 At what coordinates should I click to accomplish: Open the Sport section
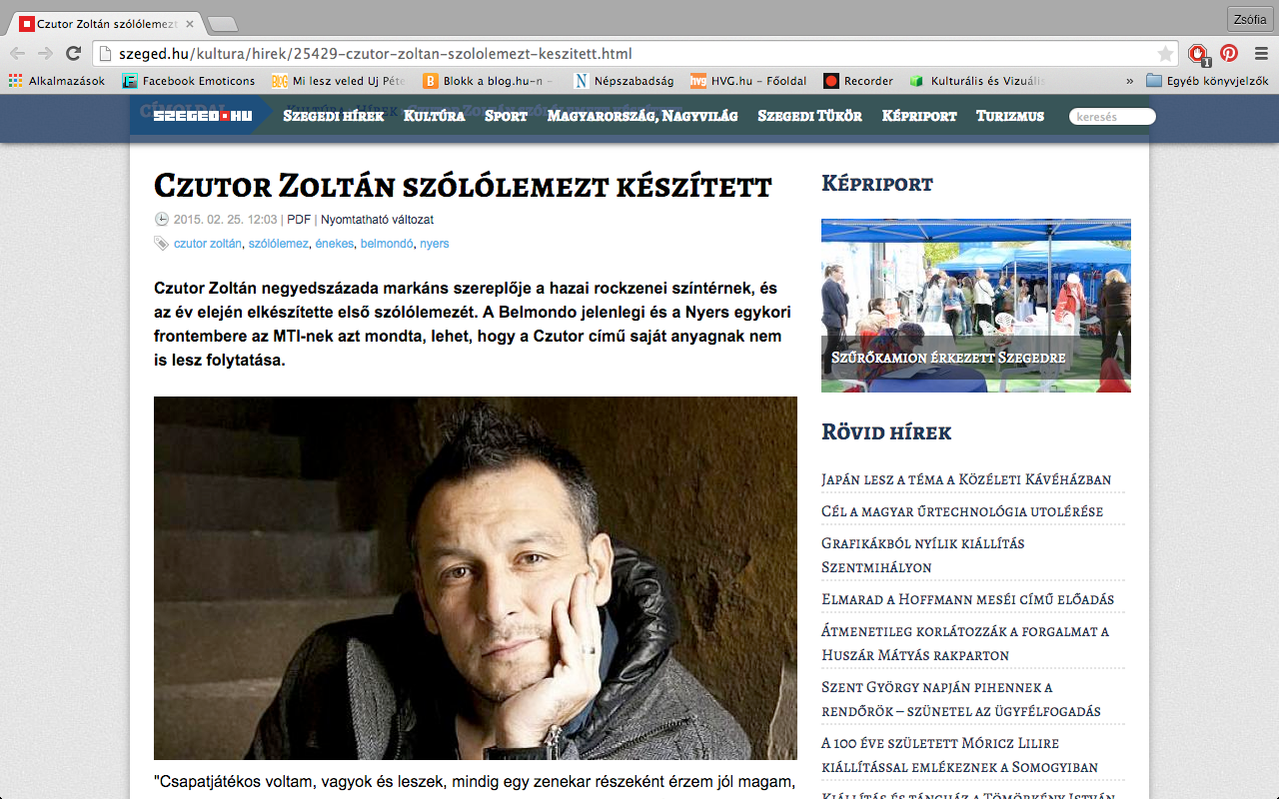(506, 116)
